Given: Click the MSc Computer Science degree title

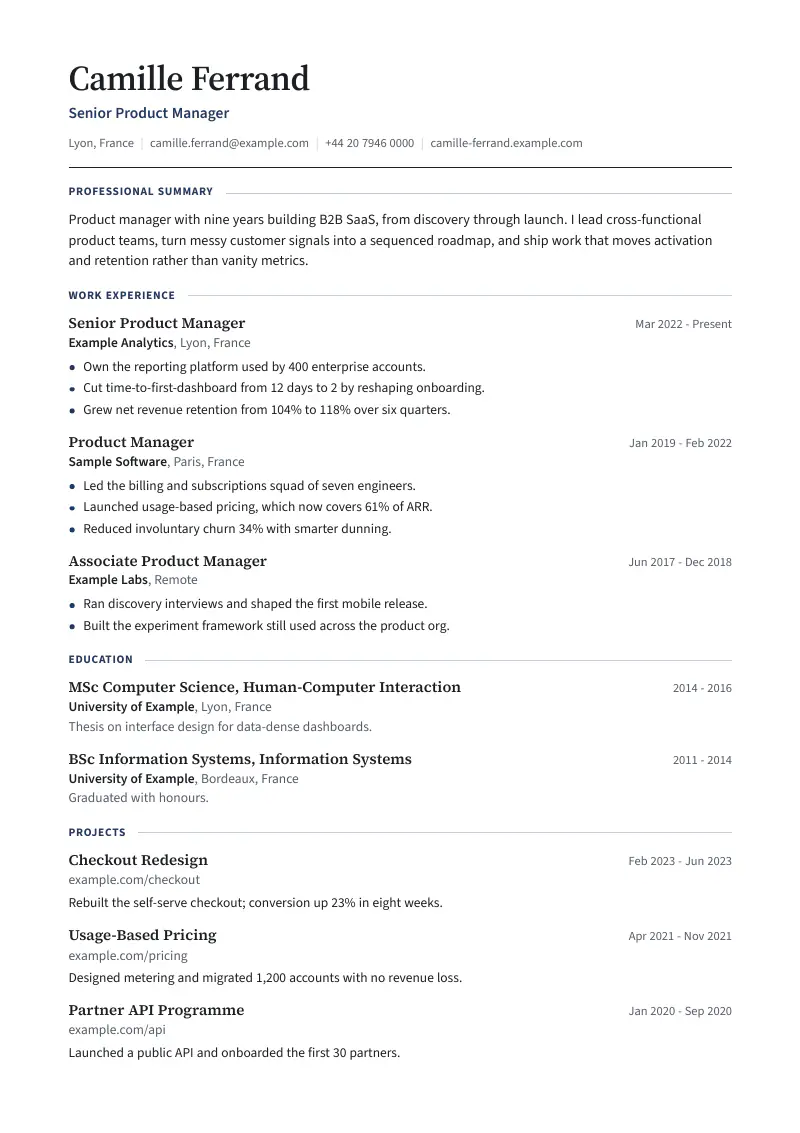Looking at the screenshot, I should (264, 687).
